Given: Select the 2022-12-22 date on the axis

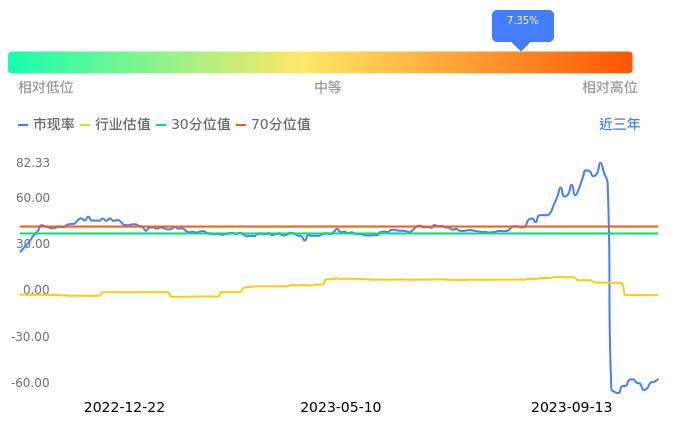Looking at the screenshot, I should point(124,407).
